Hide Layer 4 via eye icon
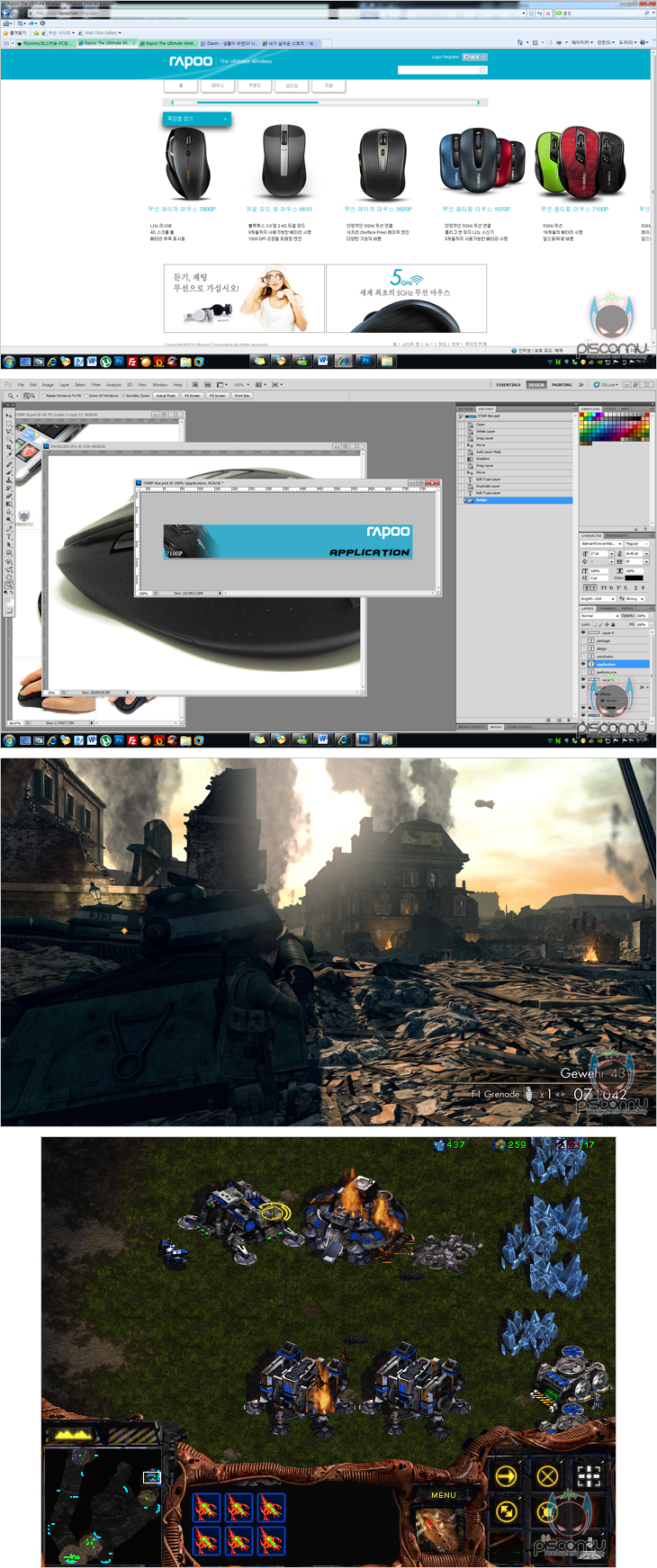This screenshot has width=657, height=1568. 583,632
